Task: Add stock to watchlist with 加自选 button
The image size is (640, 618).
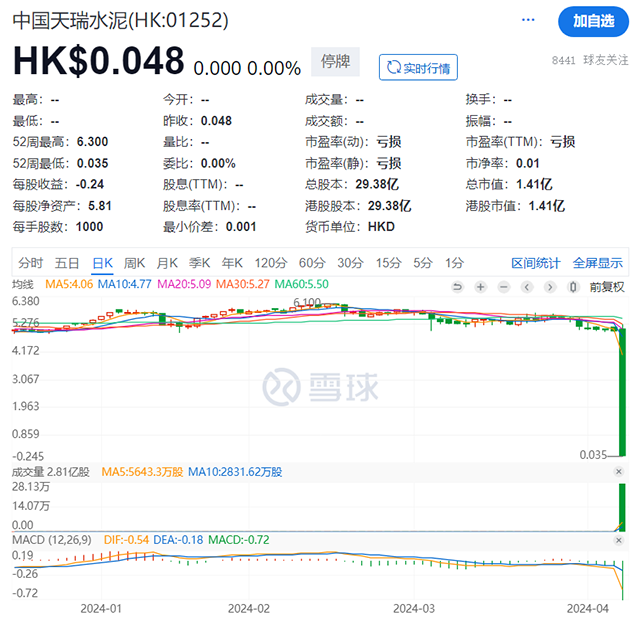Action: [593, 21]
